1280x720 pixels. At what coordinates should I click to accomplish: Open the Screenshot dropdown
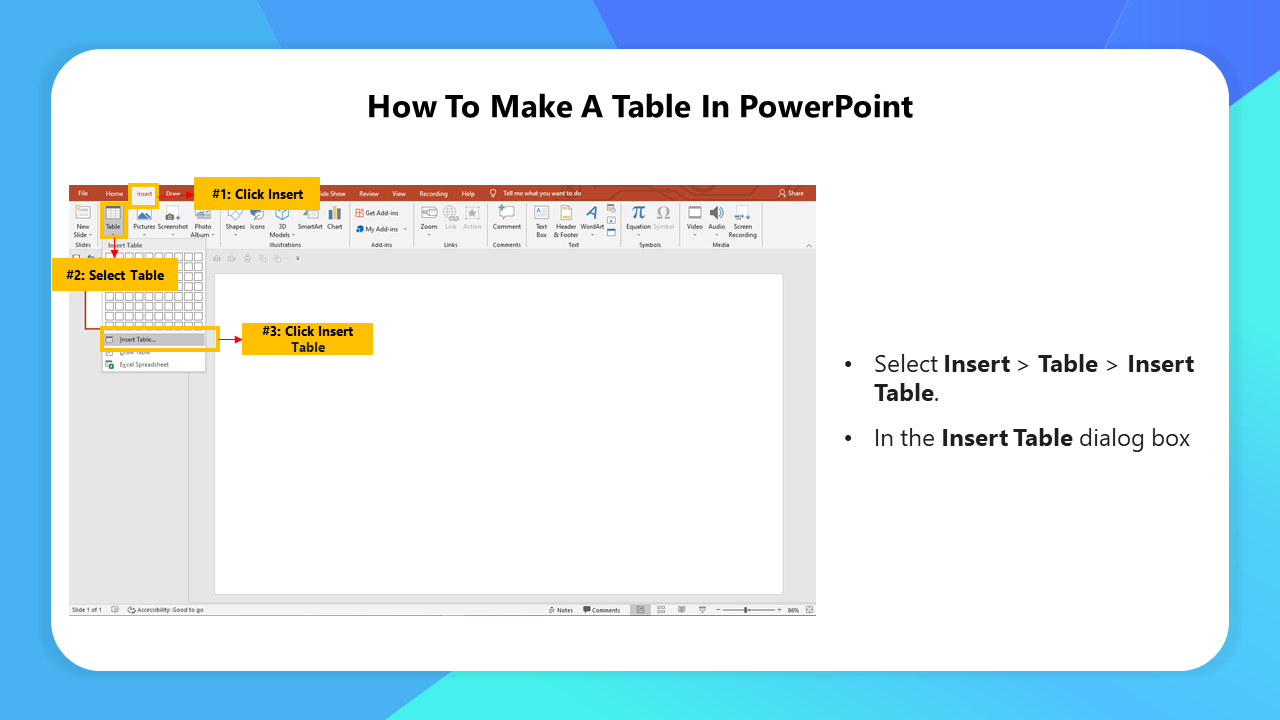coord(173,235)
